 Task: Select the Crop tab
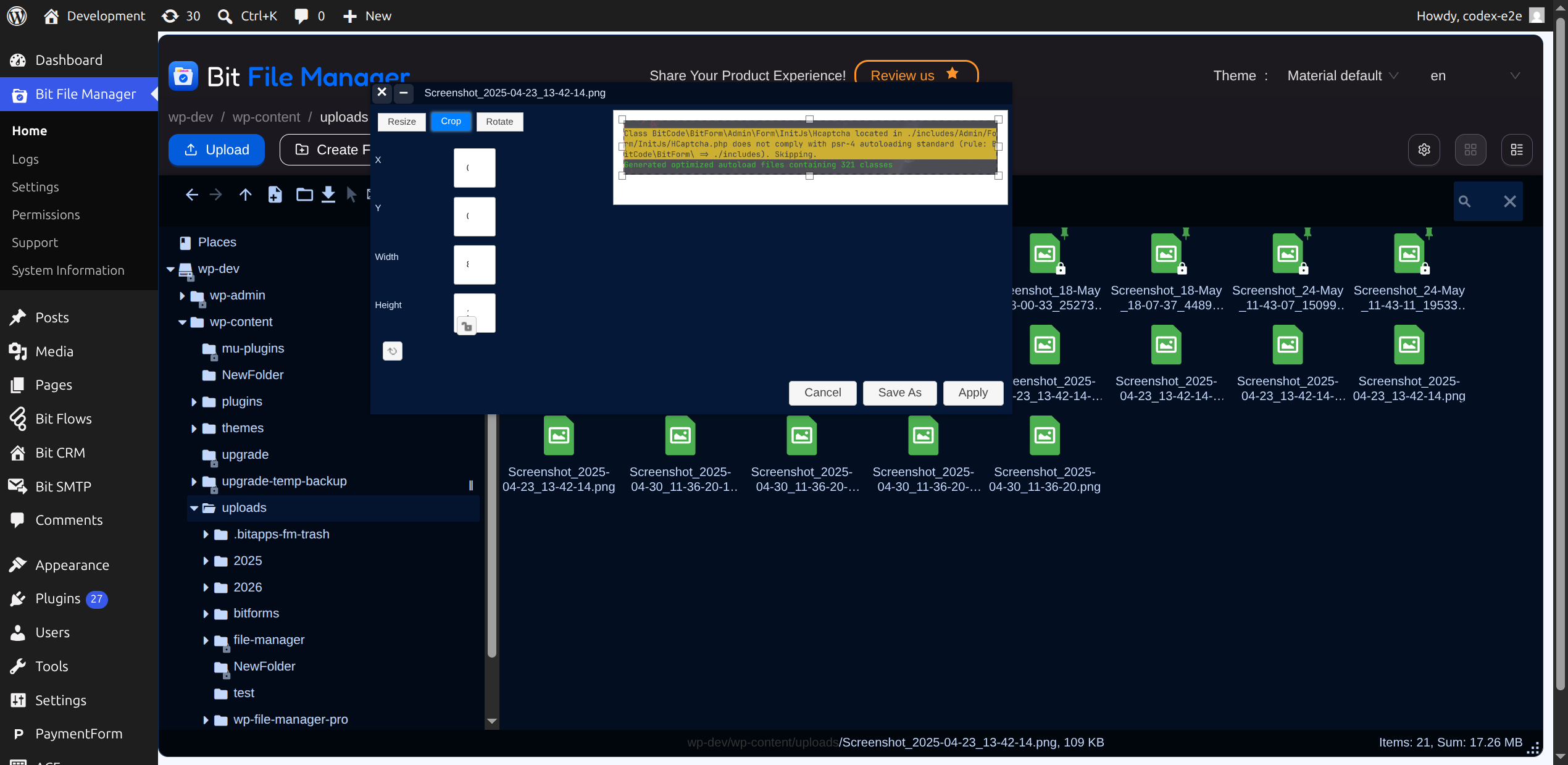[451, 121]
